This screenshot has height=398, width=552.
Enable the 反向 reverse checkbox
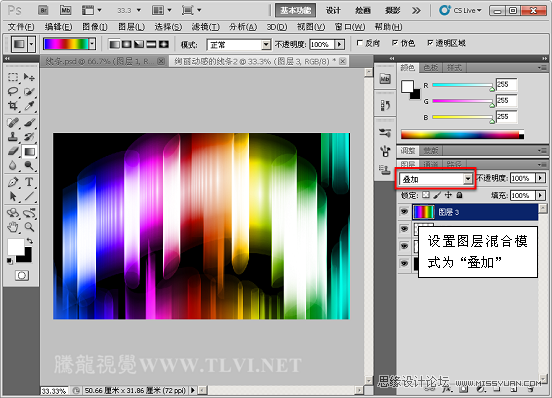point(359,43)
